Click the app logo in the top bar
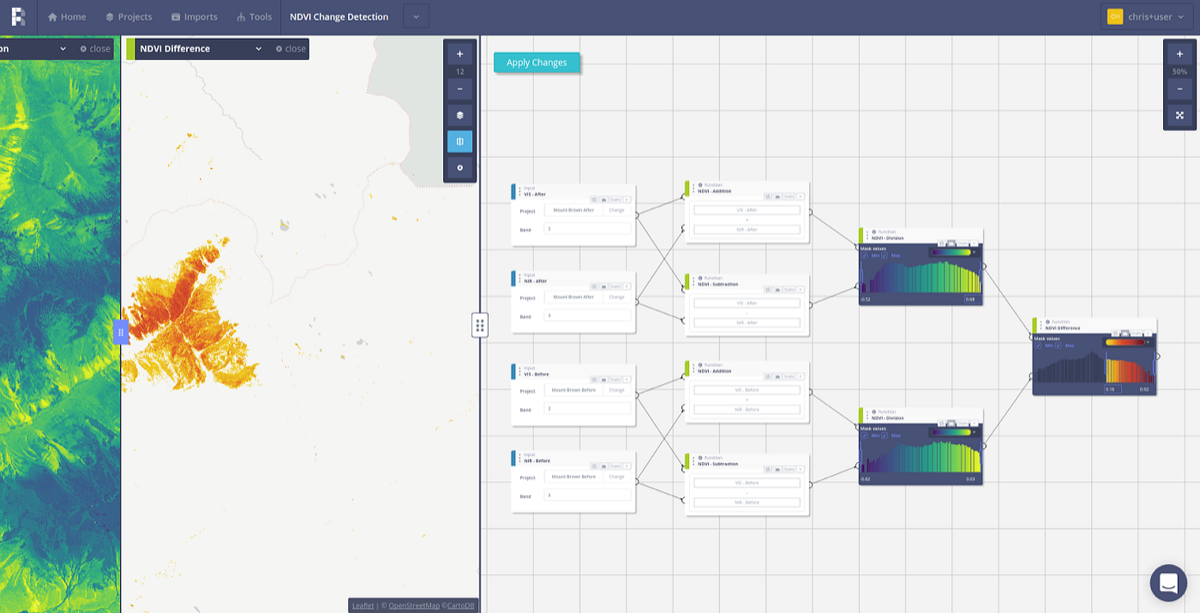1200x613 pixels. pyautogui.click(x=18, y=17)
